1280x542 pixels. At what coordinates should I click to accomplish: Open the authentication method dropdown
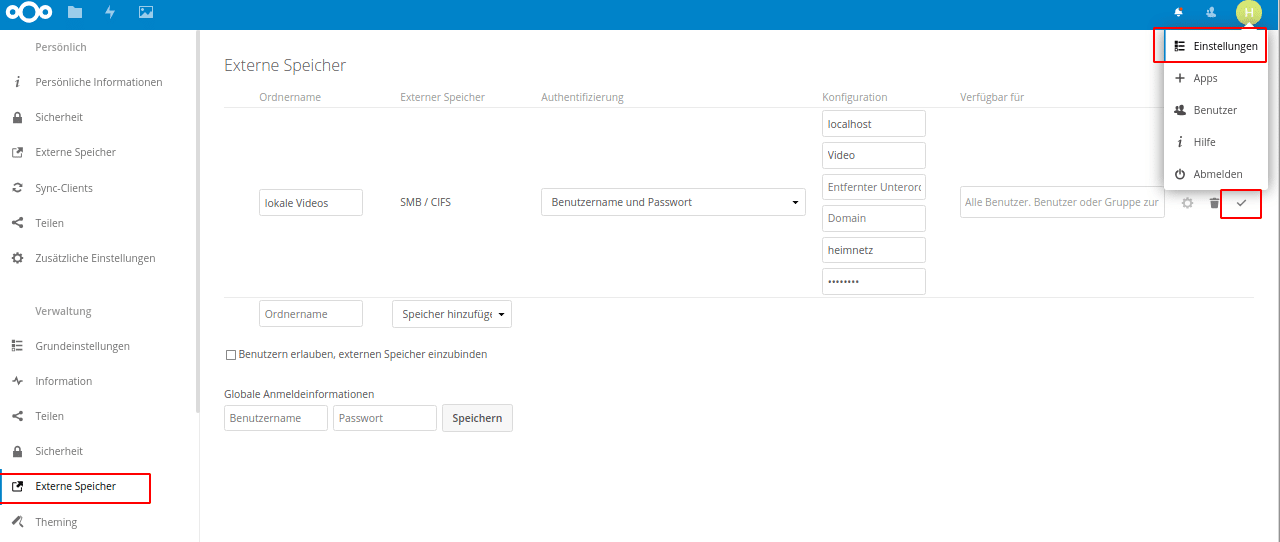[x=673, y=202]
